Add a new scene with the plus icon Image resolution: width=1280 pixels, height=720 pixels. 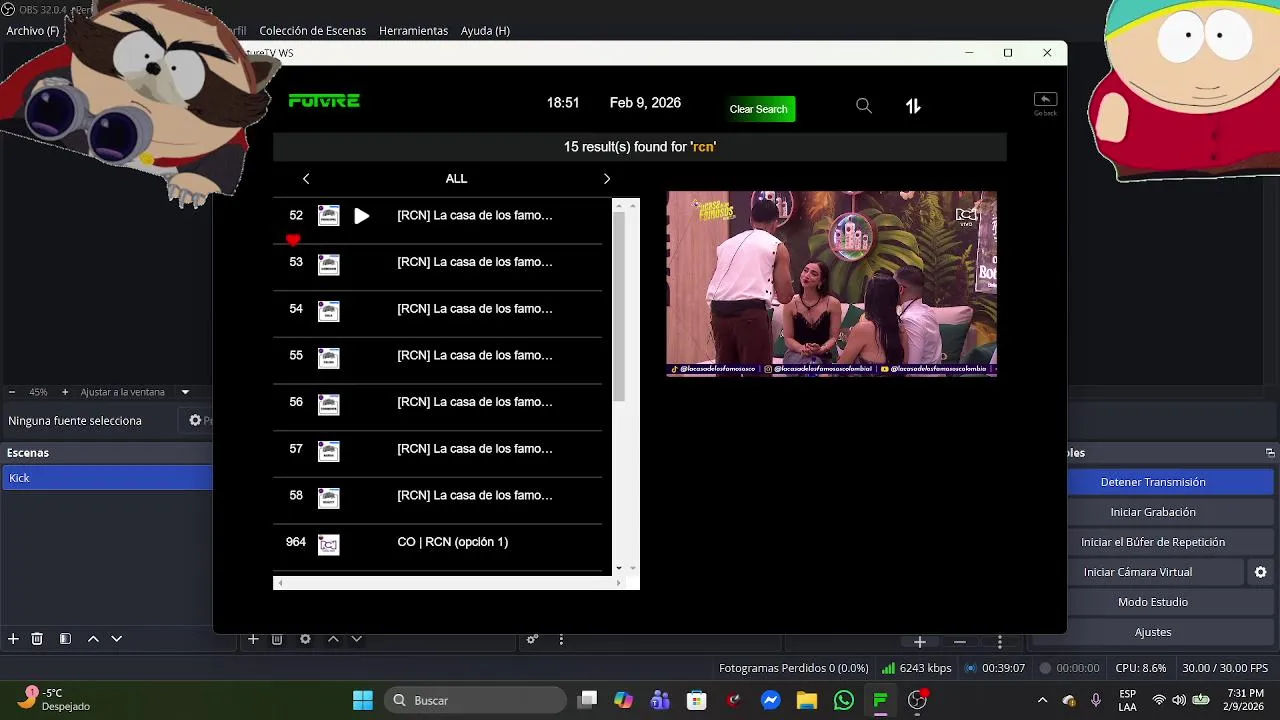(x=13, y=639)
